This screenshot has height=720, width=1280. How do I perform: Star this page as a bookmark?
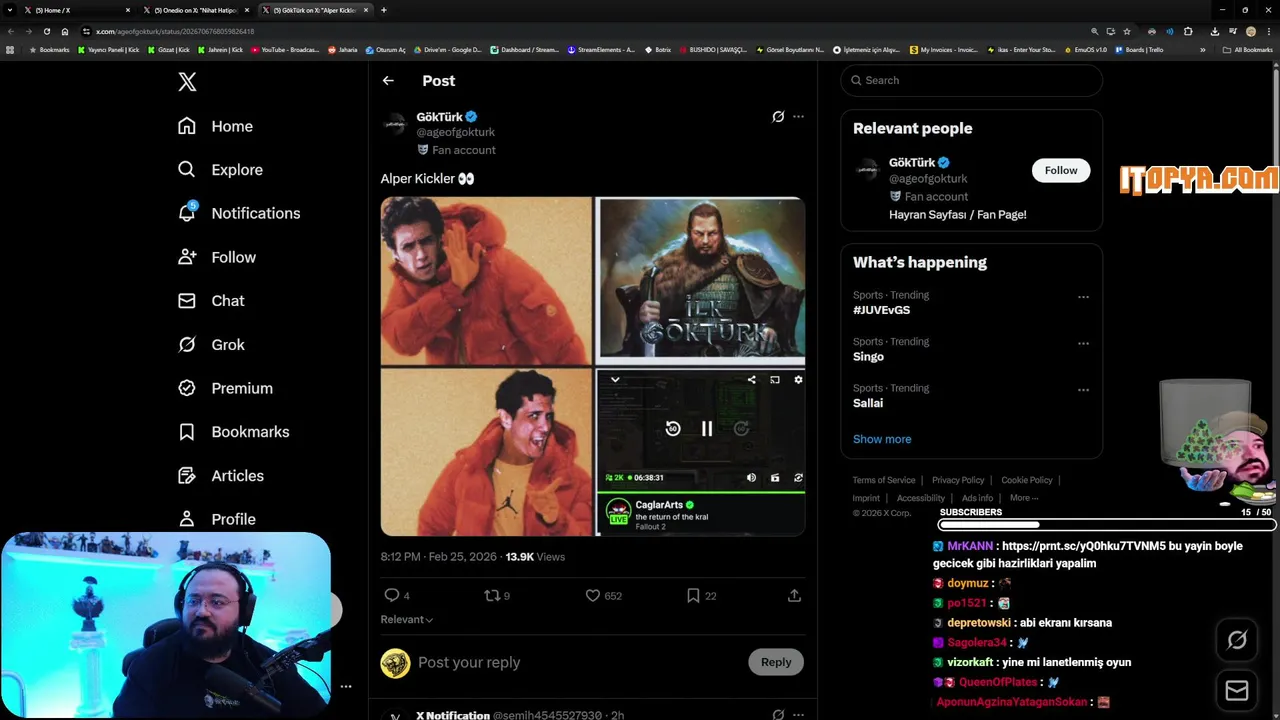(1127, 31)
